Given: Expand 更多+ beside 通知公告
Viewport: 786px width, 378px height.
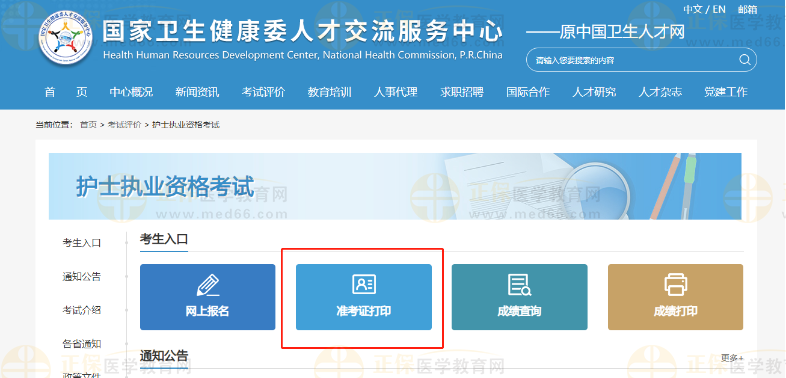Looking at the screenshot, I should coord(732,358).
